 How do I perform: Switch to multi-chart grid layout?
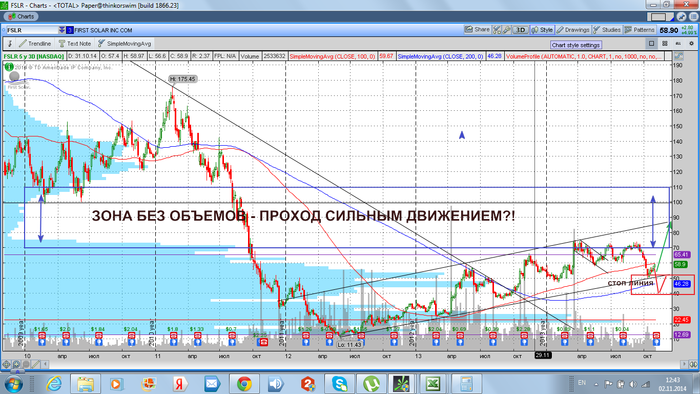(x=665, y=43)
